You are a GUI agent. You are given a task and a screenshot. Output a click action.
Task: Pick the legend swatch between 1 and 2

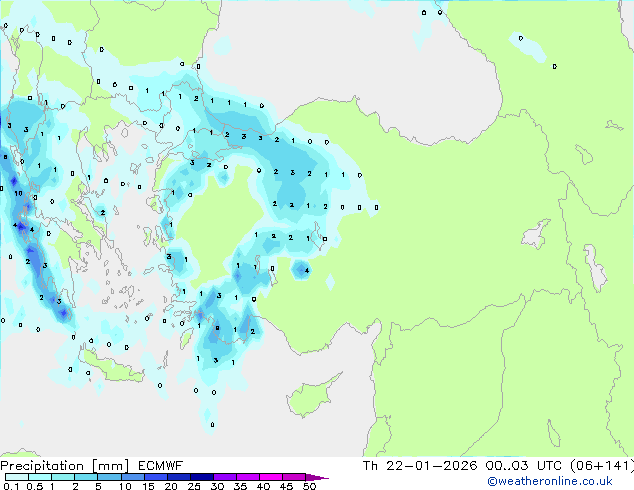63,477
